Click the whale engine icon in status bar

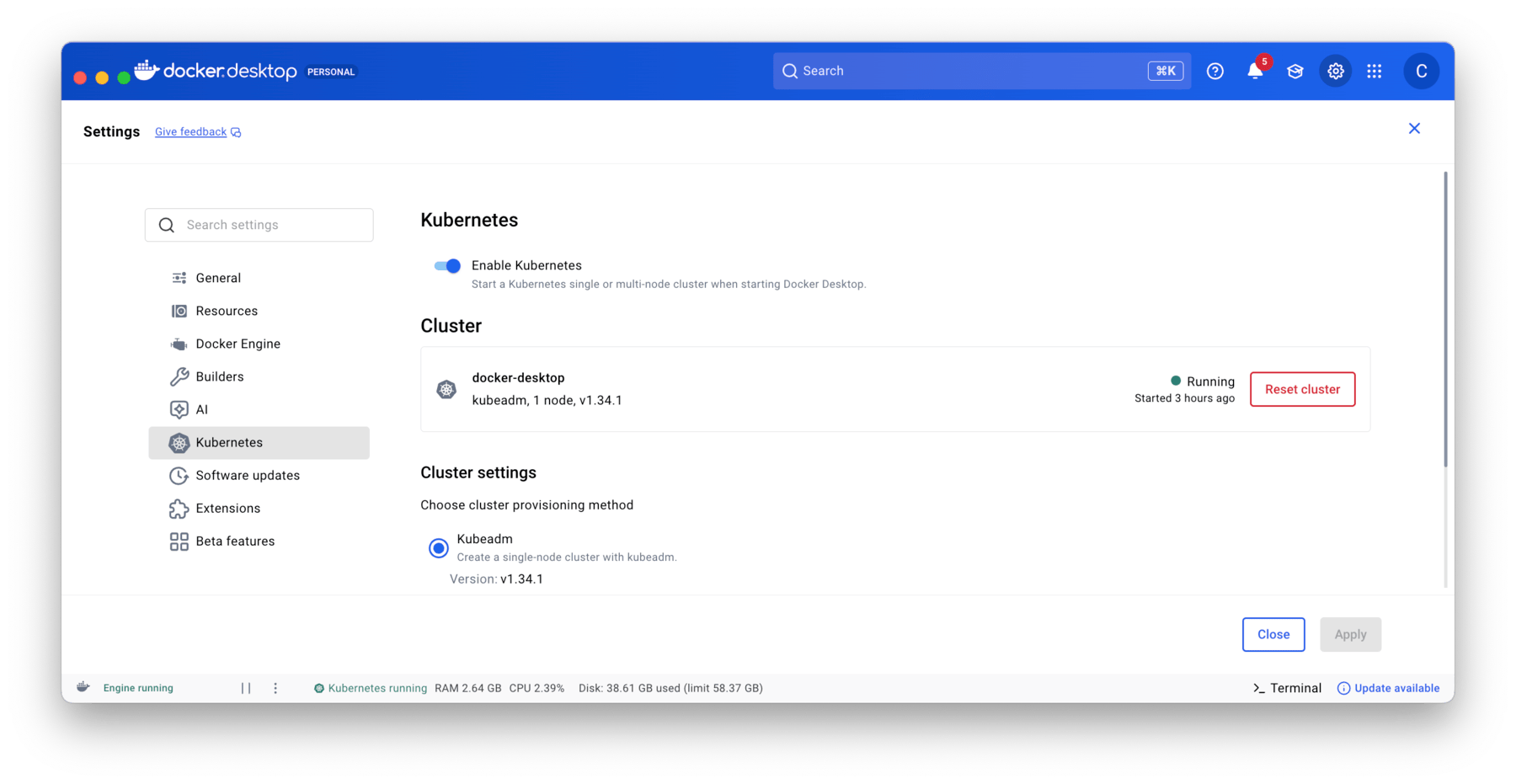click(83, 687)
